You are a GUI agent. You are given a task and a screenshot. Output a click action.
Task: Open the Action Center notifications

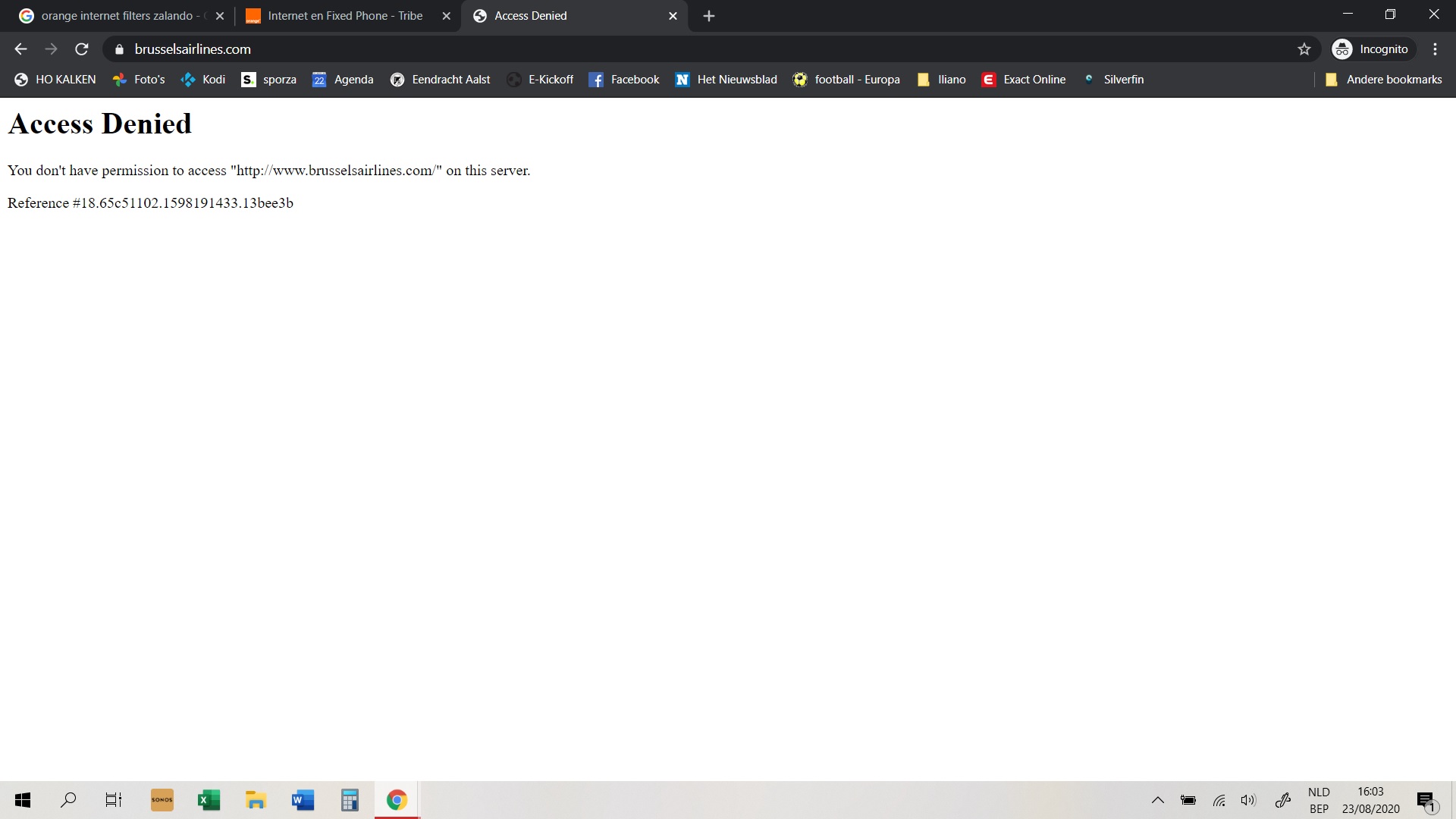[1426, 801]
